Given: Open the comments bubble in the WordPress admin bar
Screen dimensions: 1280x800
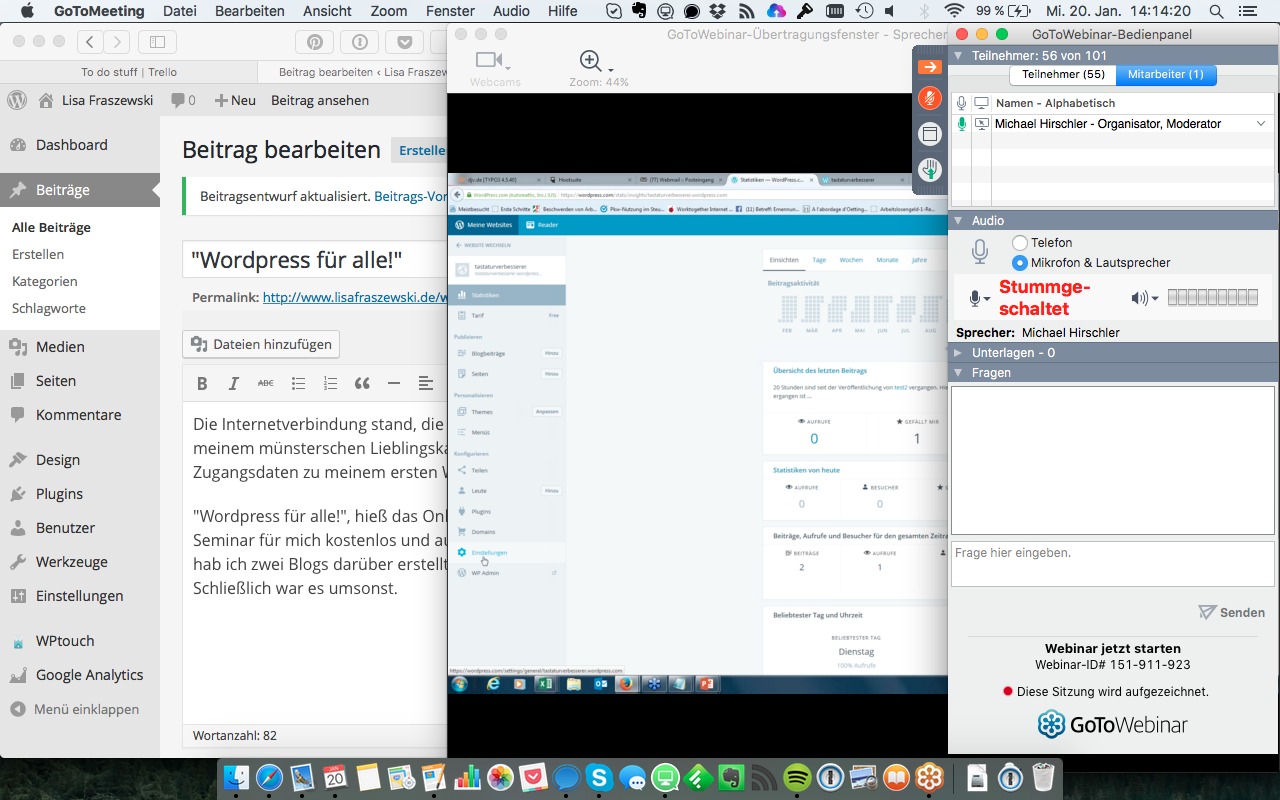Looking at the screenshot, I should (183, 100).
